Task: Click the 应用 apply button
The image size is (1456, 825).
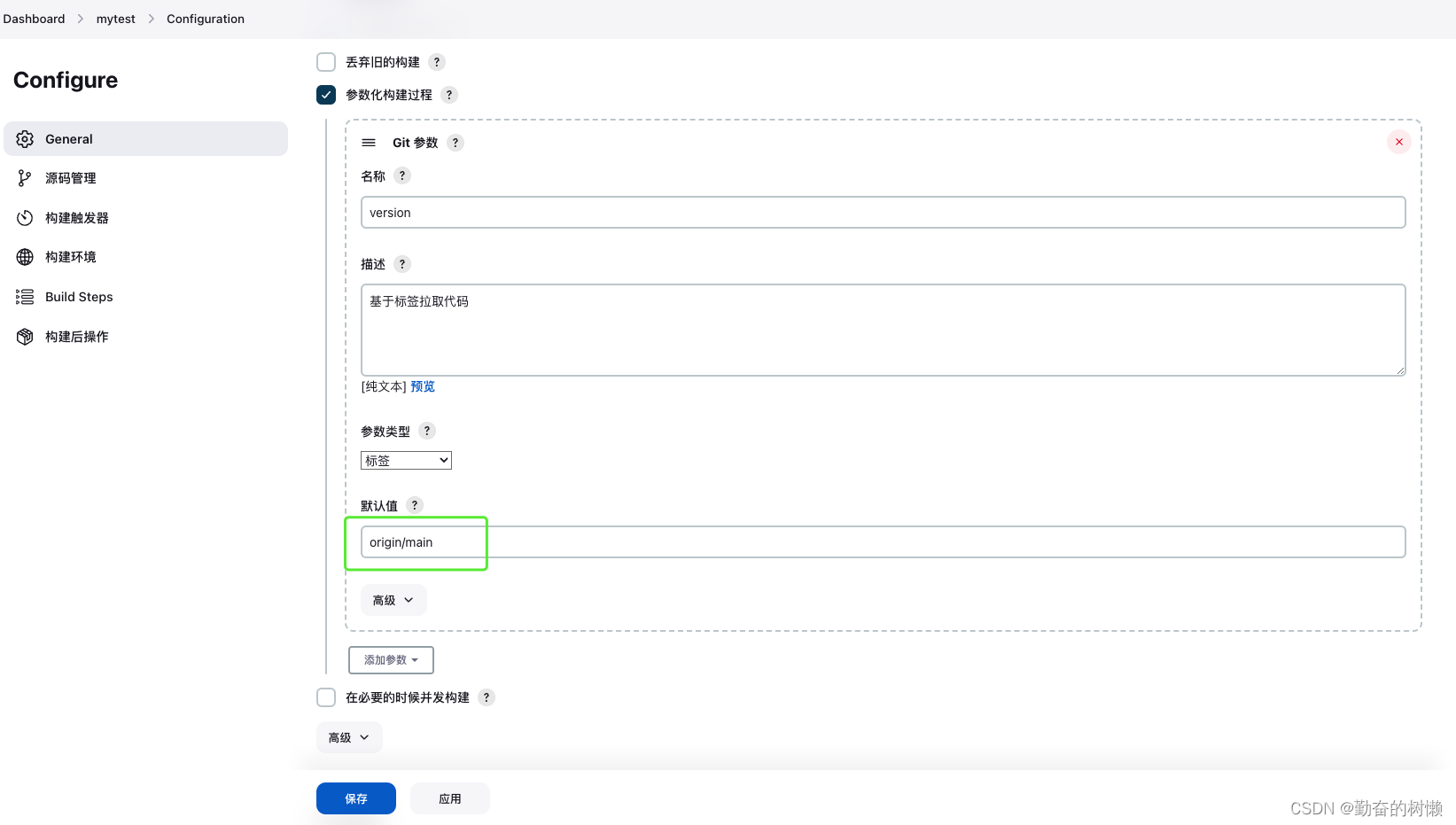Action: click(x=450, y=798)
